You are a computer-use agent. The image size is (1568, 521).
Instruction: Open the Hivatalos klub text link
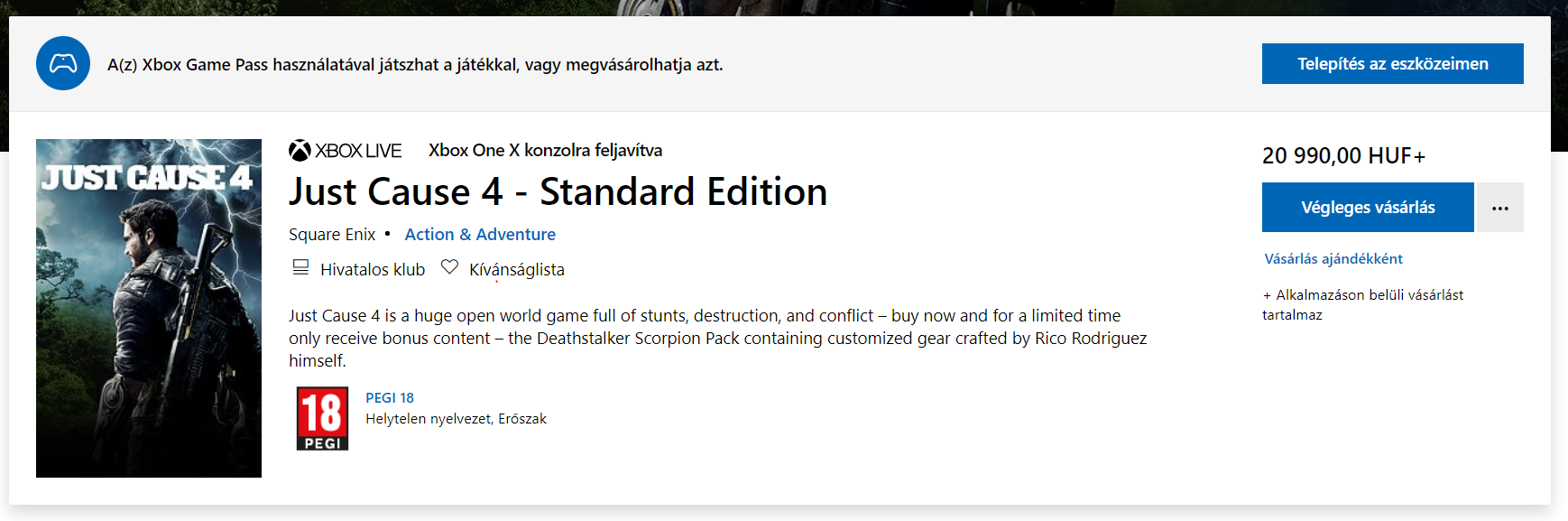373,270
